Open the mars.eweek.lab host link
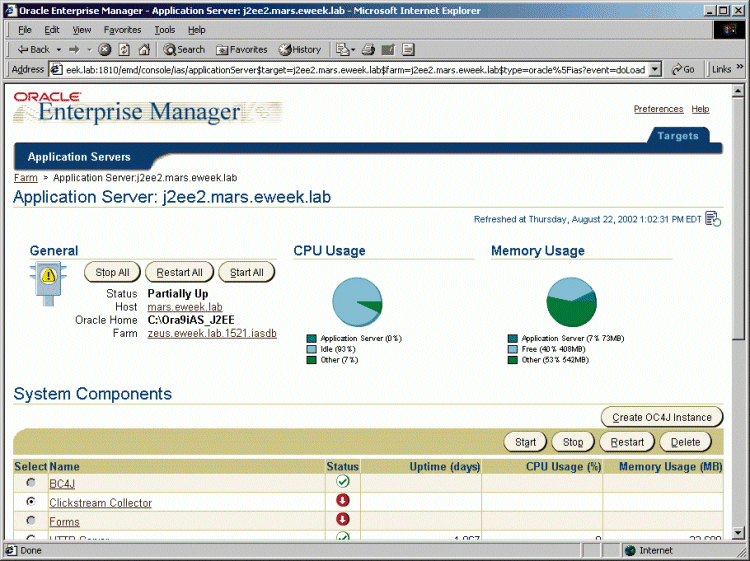Image resolution: width=750 pixels, height=561 pixels. coord(184,307)
